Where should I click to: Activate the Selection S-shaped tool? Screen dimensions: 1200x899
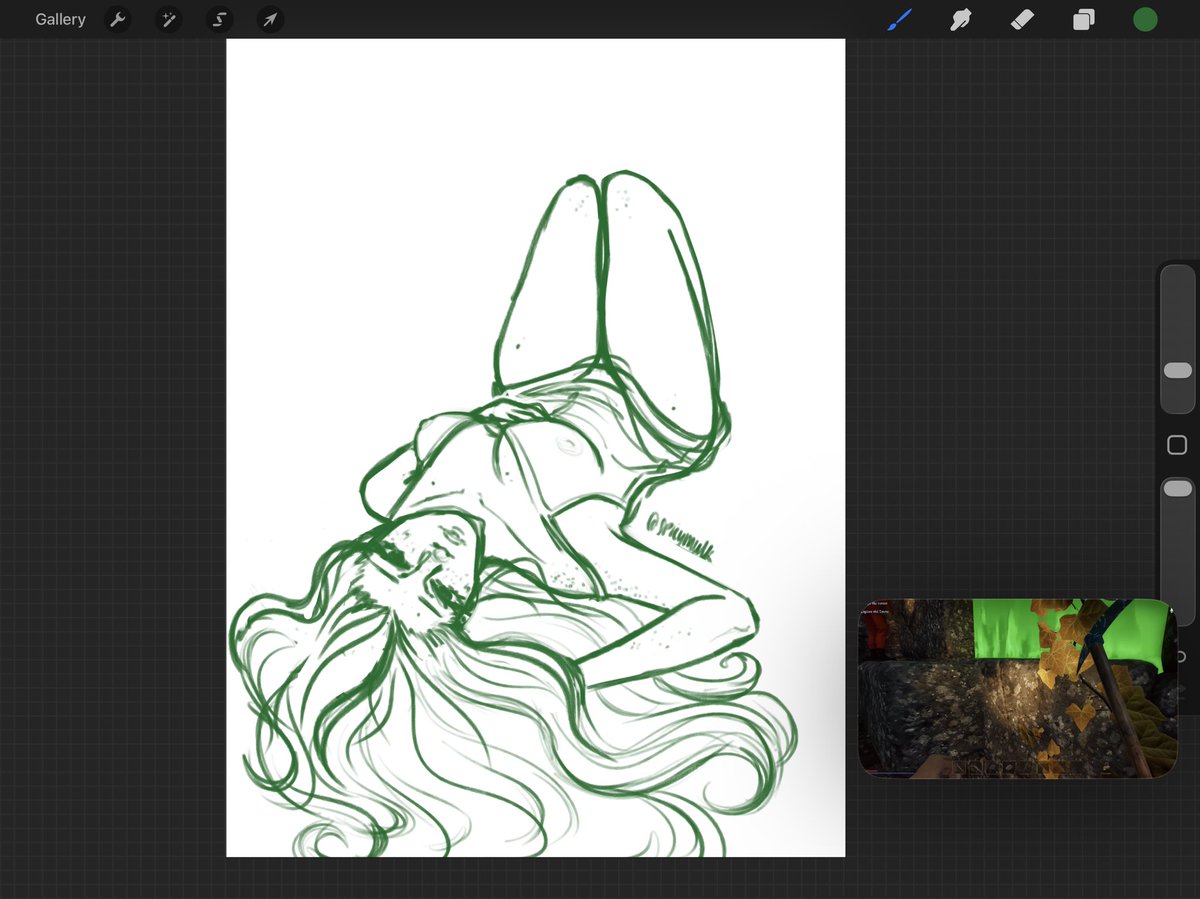pos(219,19)
